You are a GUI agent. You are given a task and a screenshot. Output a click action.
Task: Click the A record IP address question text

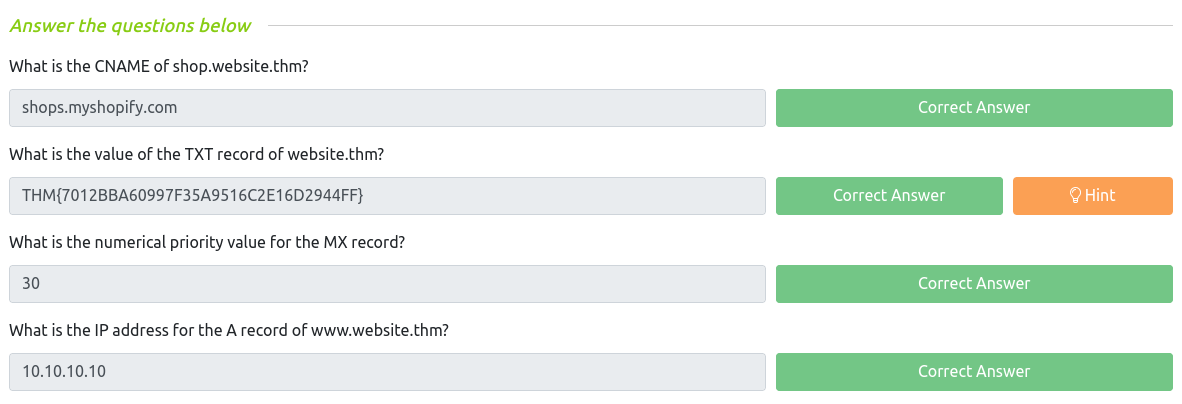coord(228,331)
